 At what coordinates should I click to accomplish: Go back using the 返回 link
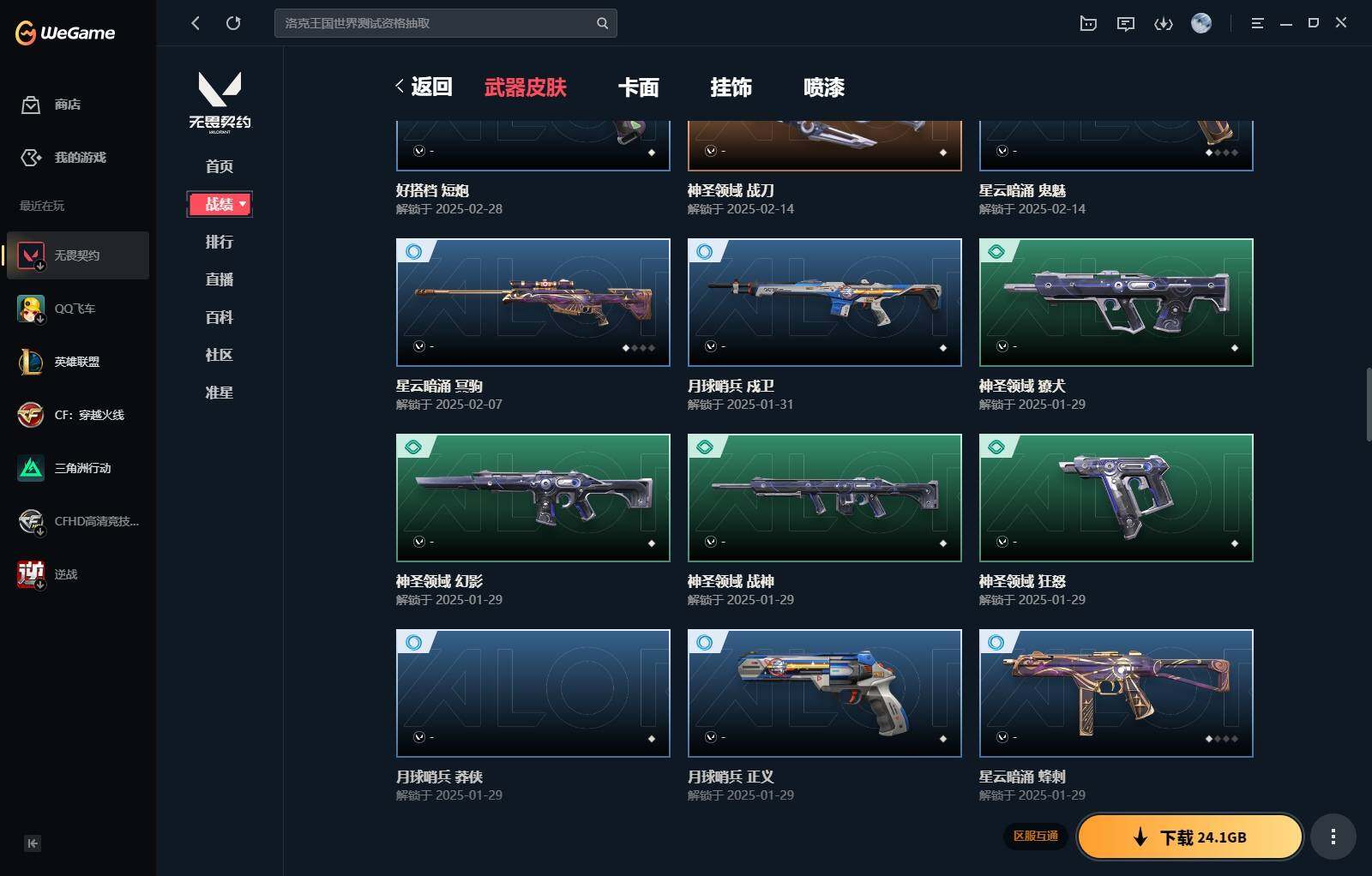[424, 87]
